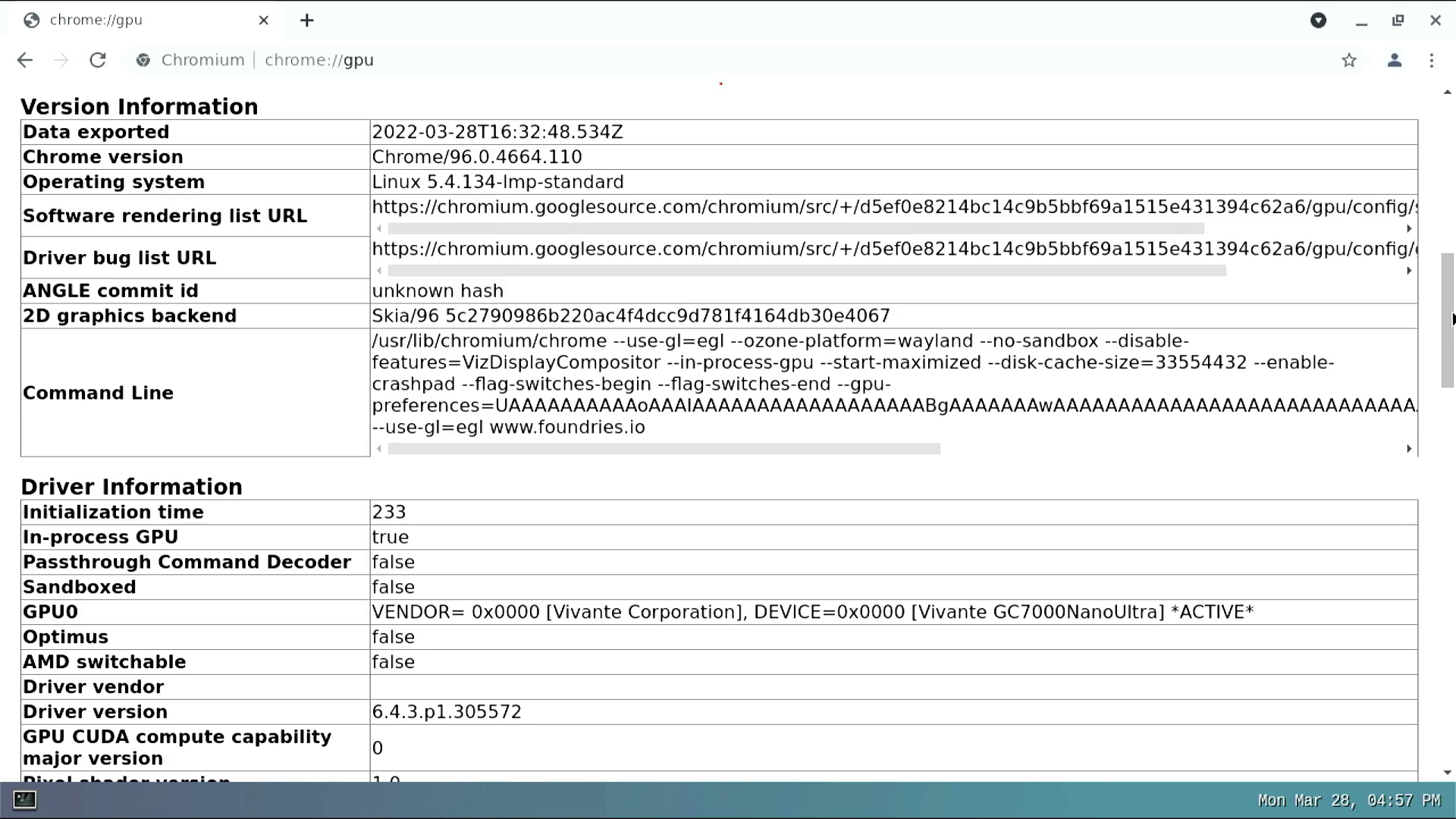Click the terminal icon in taskbar

pyautogui.click(x=23, y=799)
